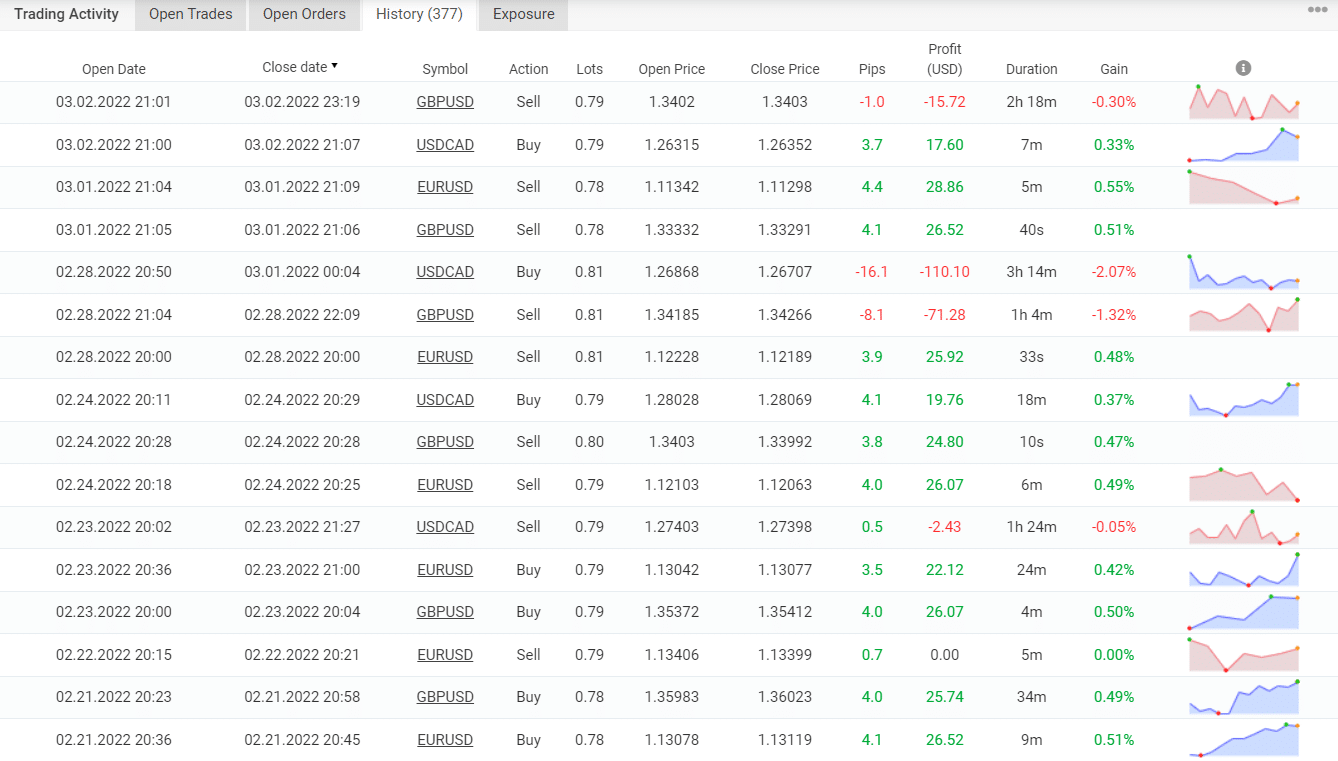Screen dimensions: 1338x761
Task: Sort by Profit (USD) column header
Action: (944, 59)
